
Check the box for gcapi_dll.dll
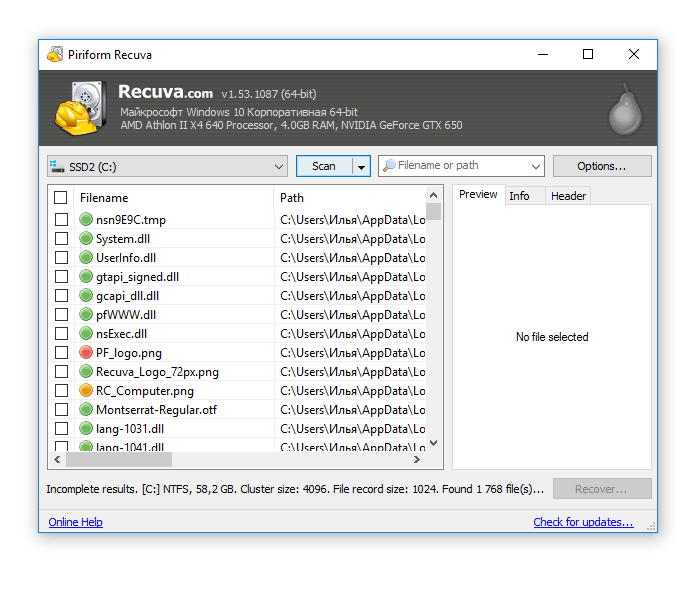pos(61,295)
